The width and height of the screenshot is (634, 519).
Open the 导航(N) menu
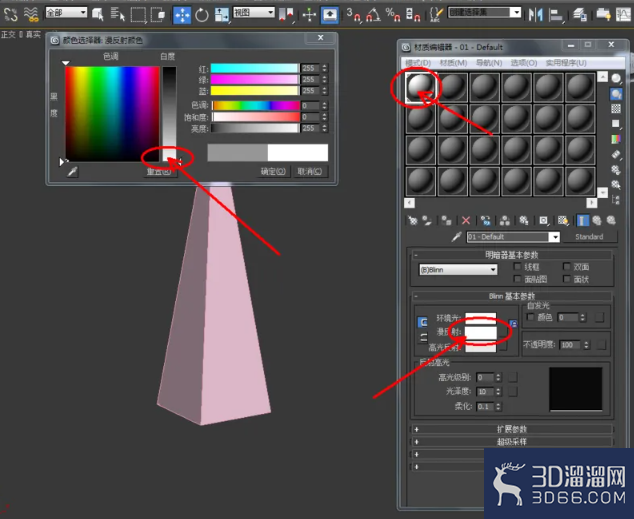coord(488,63)
